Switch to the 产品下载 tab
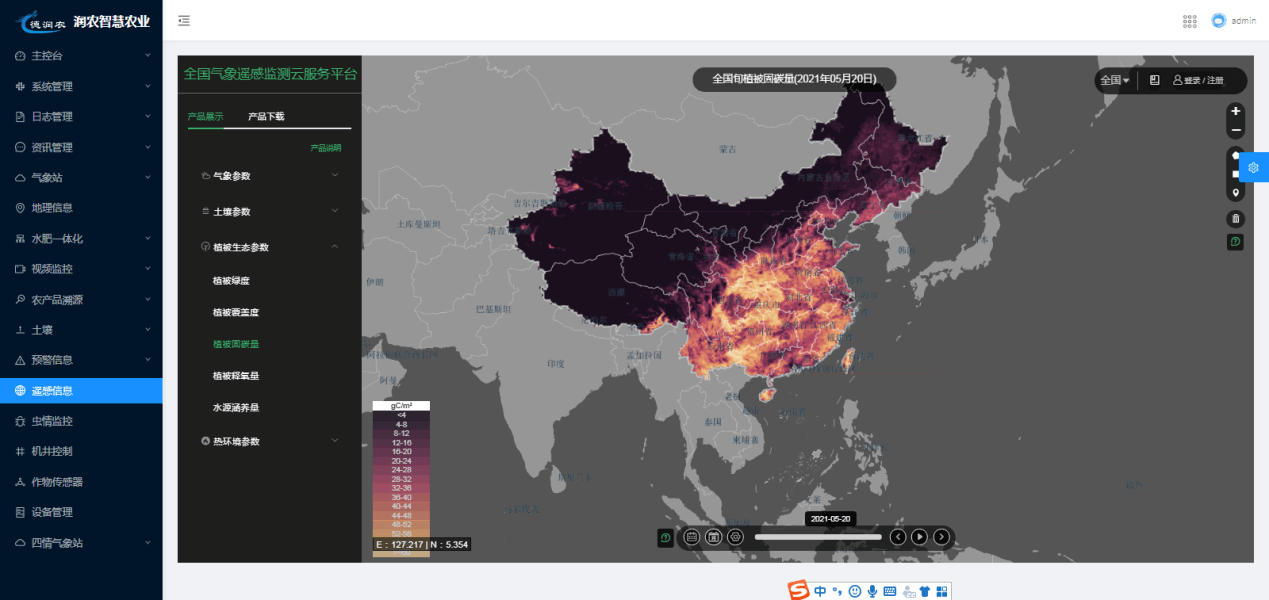Image resolution: width=1269 pixels, height=600 pixels. pyautogui.click(x=266, y=117)
